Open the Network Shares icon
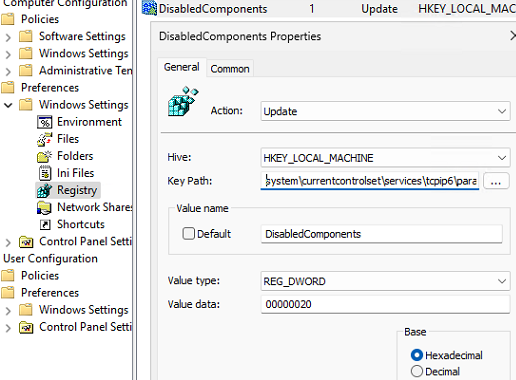The width and height of the screenshot is (516, 380). (44, 208)
